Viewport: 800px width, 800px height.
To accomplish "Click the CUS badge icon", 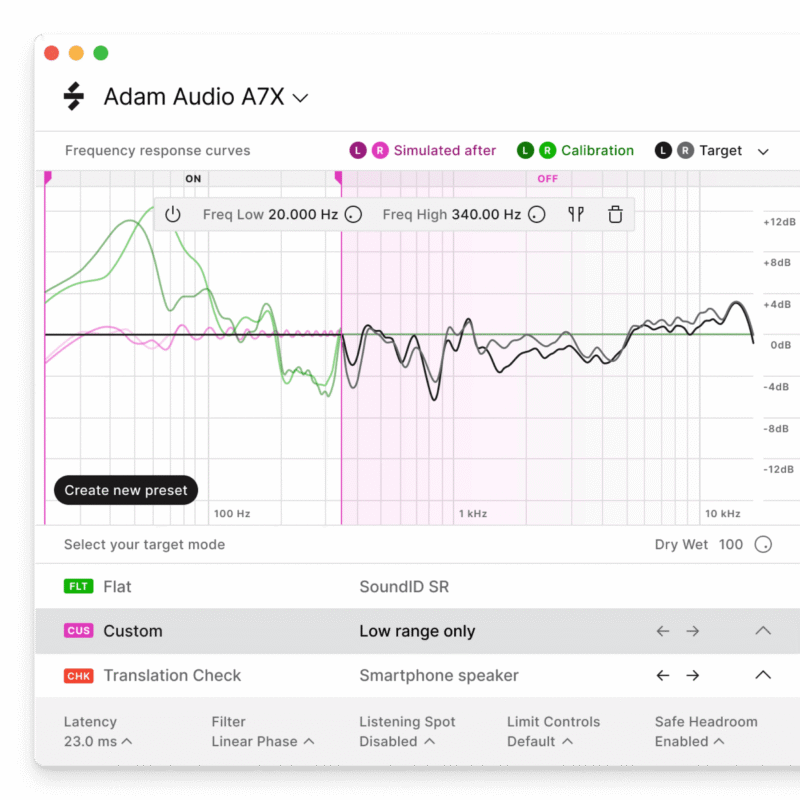I will 79,631.
